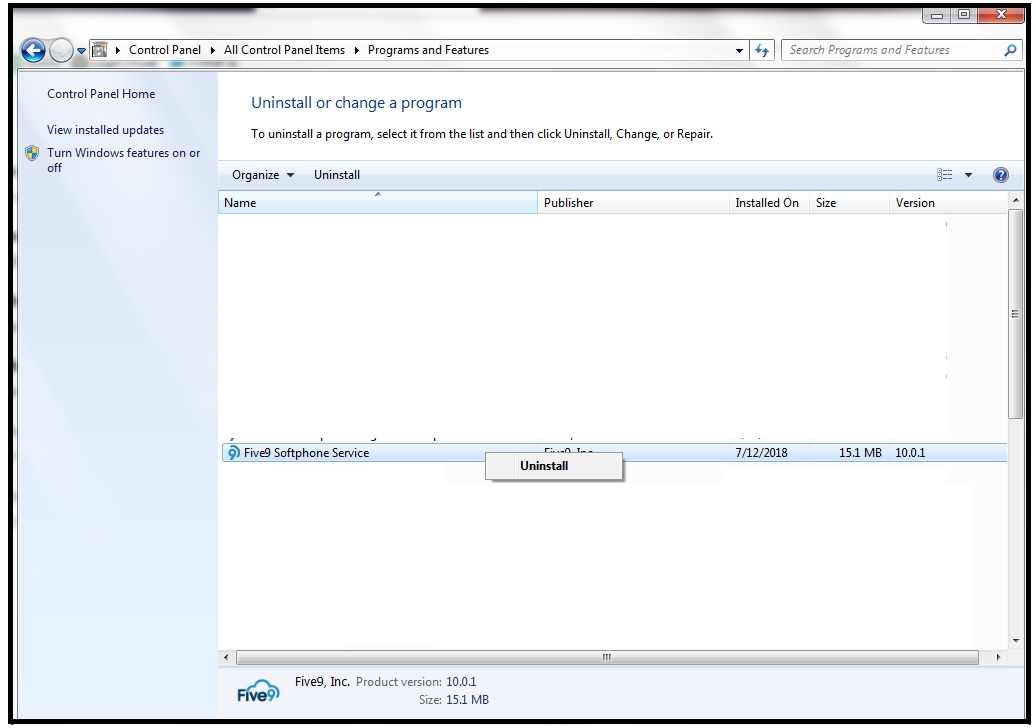Sort by the Size column header
1036x728 pixels.
(x=849, y=203)
